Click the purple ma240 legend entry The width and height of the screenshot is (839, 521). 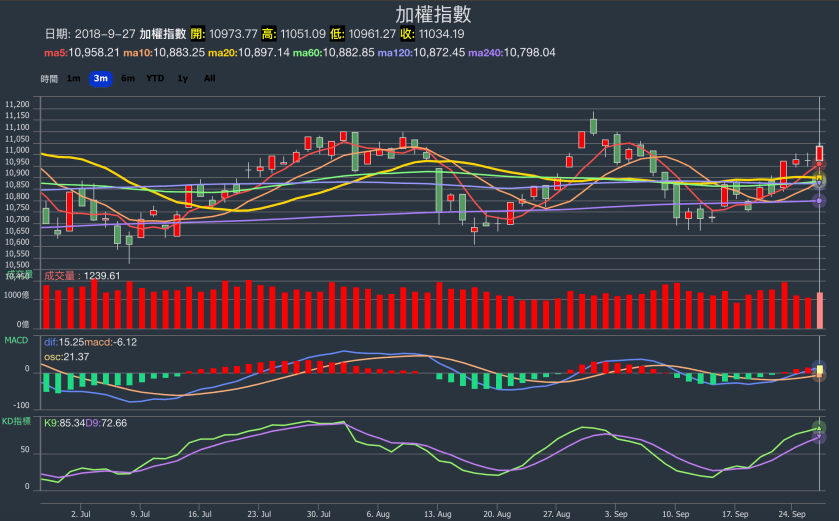coord(511,52)
